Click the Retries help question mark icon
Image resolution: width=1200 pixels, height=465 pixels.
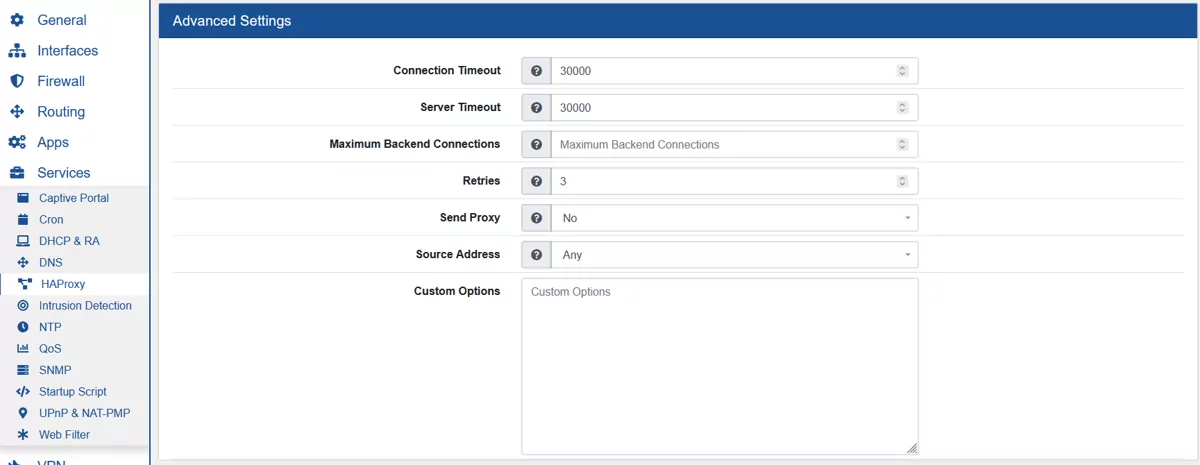(x=537, y=181)
